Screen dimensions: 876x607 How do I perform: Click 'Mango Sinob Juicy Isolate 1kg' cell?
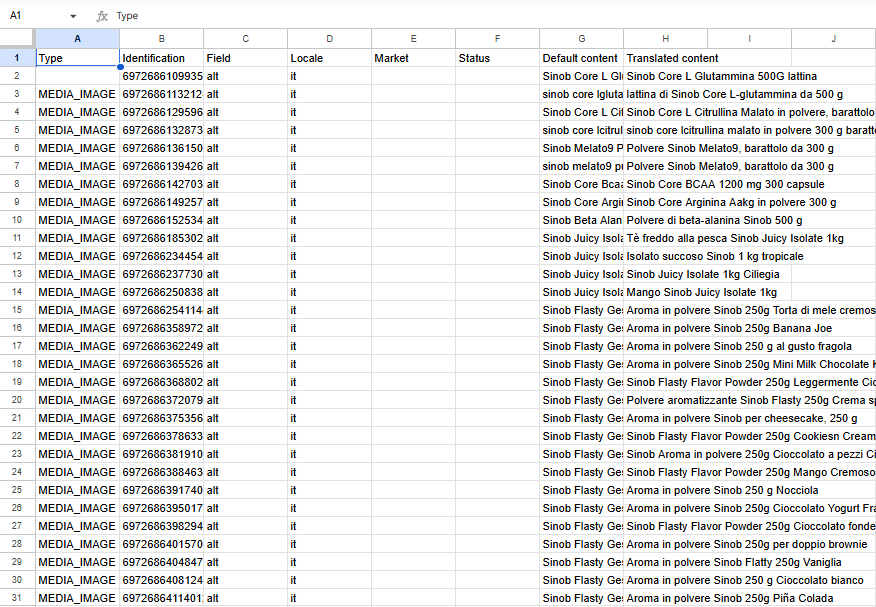701,292
